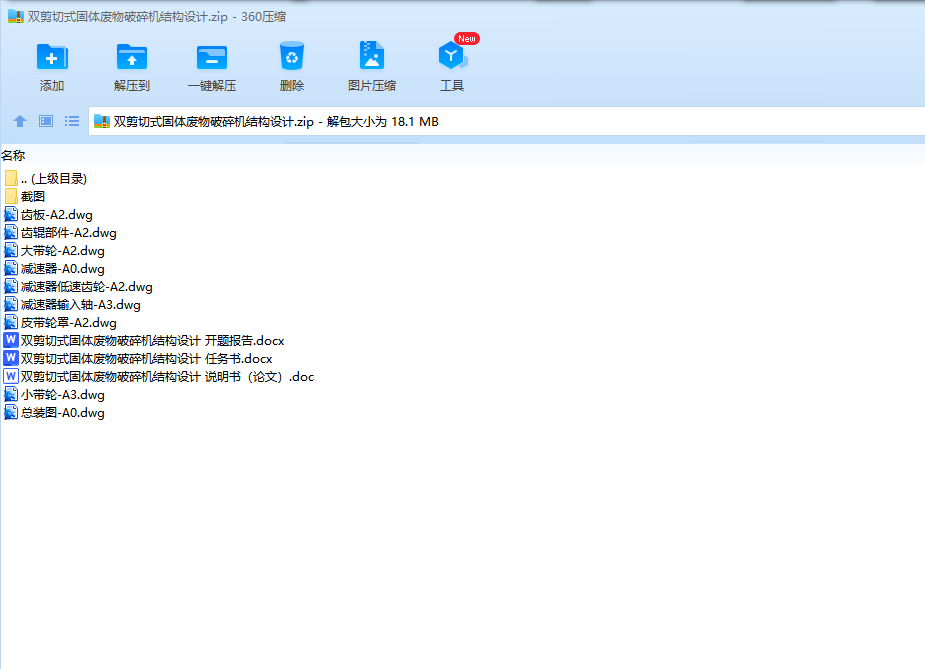This screenshot has width=925, height=669.
Task: Click the window title text 360压缩
Action: click(x=263, y=17)
